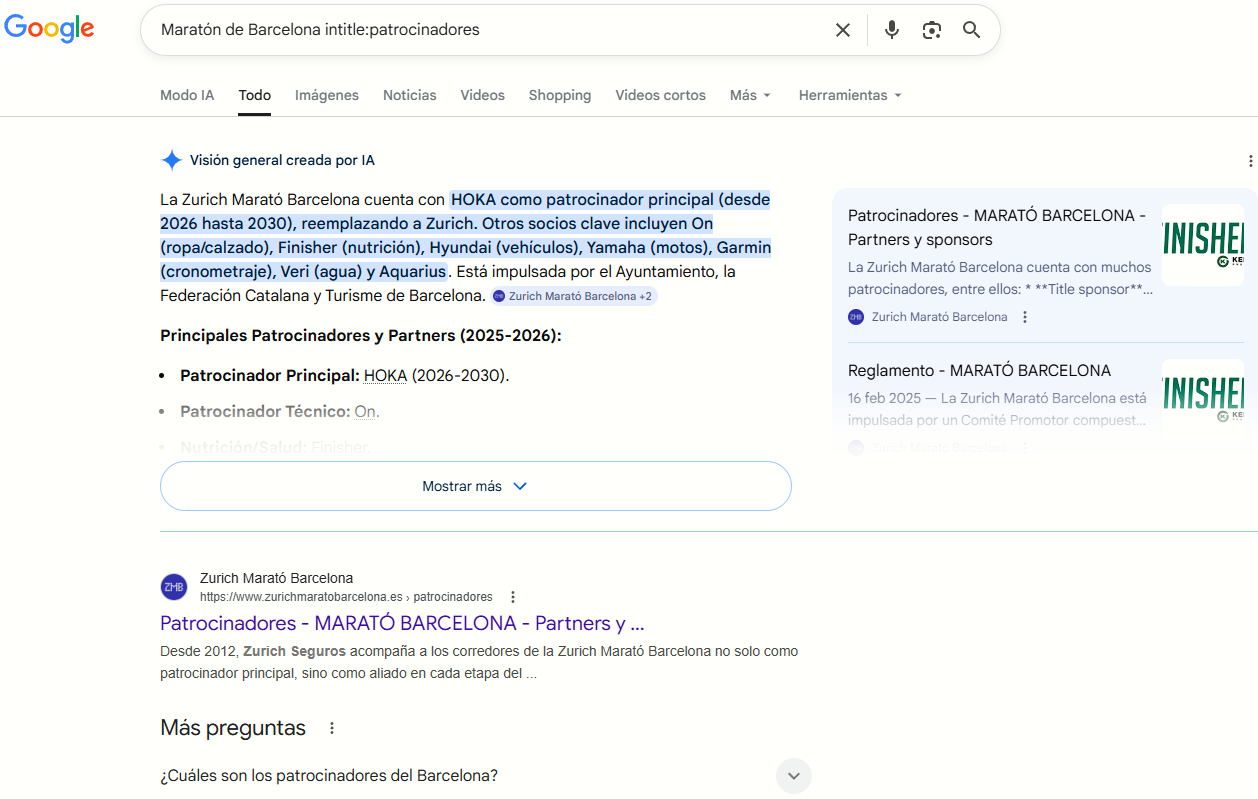Screen dimensions: 1258x799
Task: Open the 'Patrocinadores - MARATÓ BARCELONA' result link
Action: [x=401, y=623]
